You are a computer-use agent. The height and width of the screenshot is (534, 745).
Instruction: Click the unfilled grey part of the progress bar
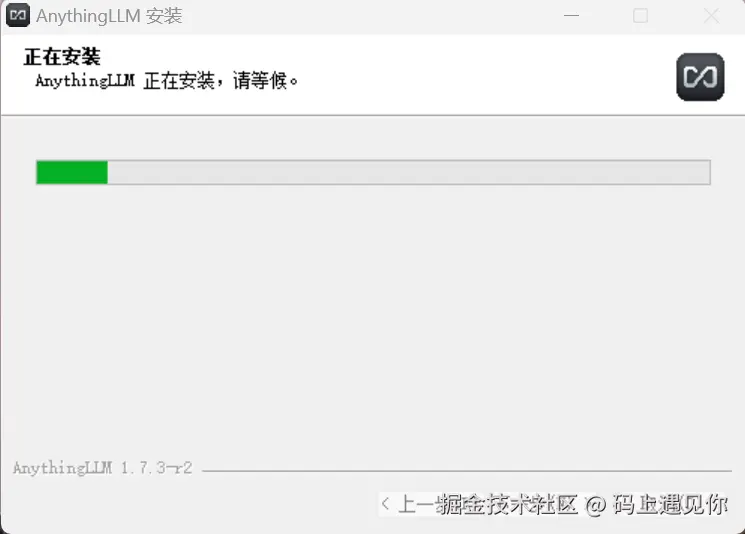pos(409,172)
